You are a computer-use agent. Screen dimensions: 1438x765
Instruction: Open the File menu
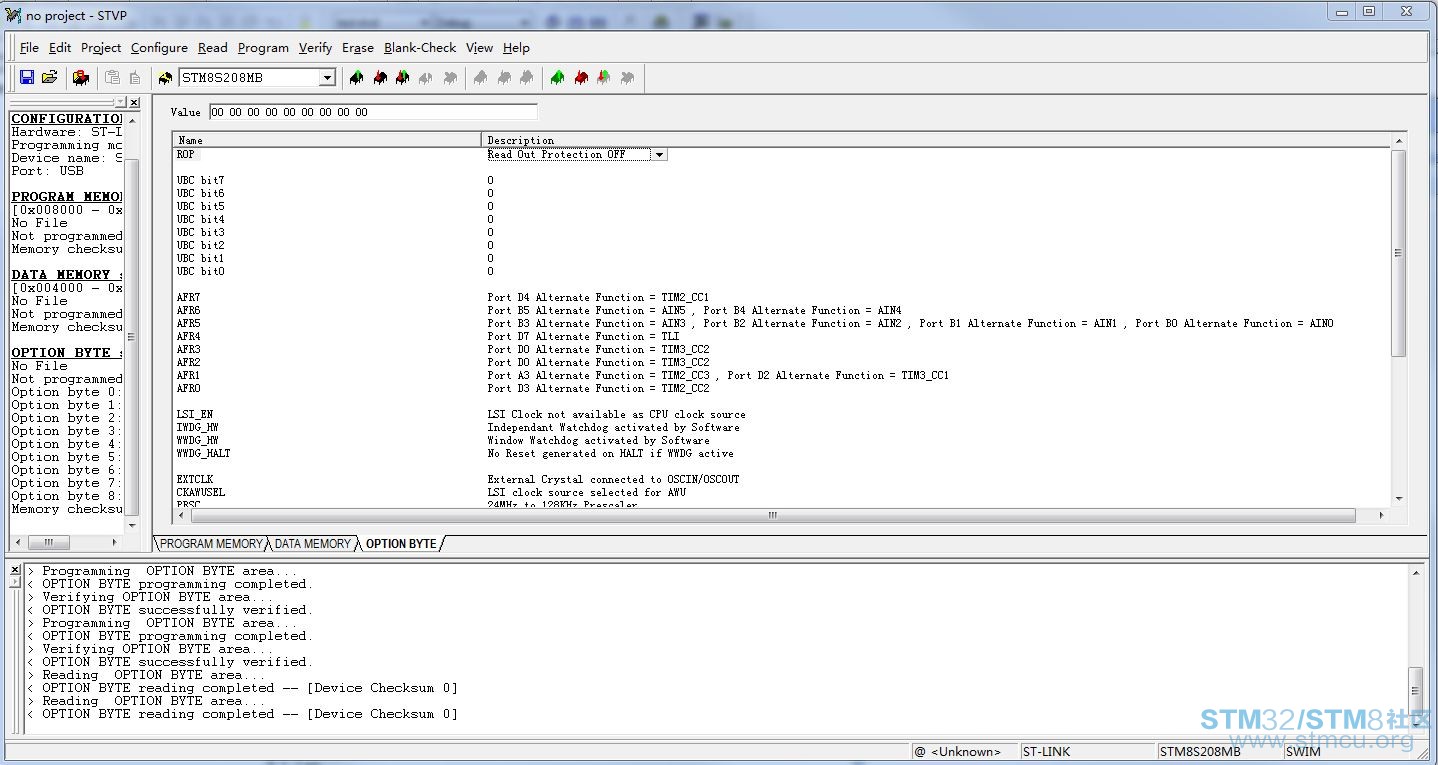pyautogui.click(x=29, y=47)
